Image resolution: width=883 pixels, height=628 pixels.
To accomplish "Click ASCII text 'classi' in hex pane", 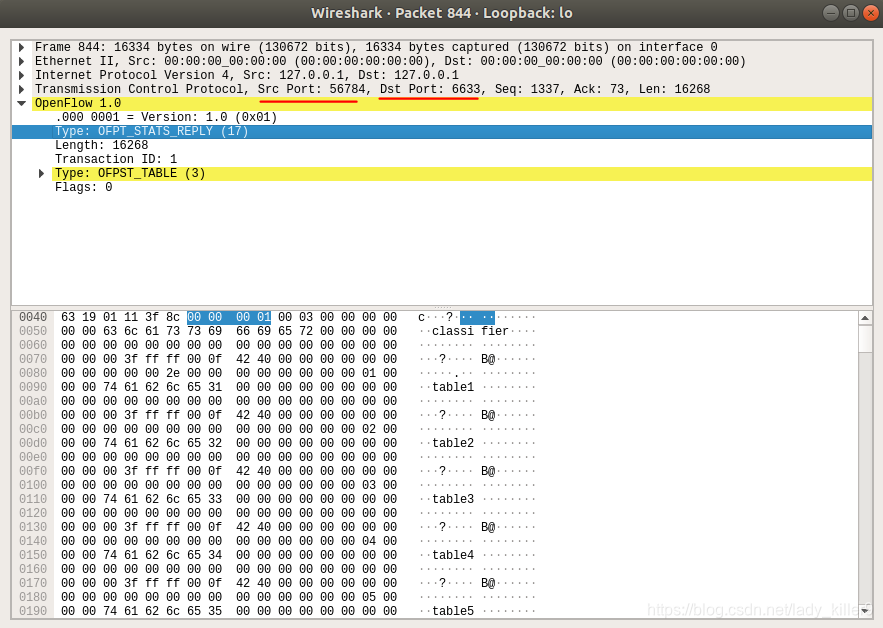I will [453, 331].
